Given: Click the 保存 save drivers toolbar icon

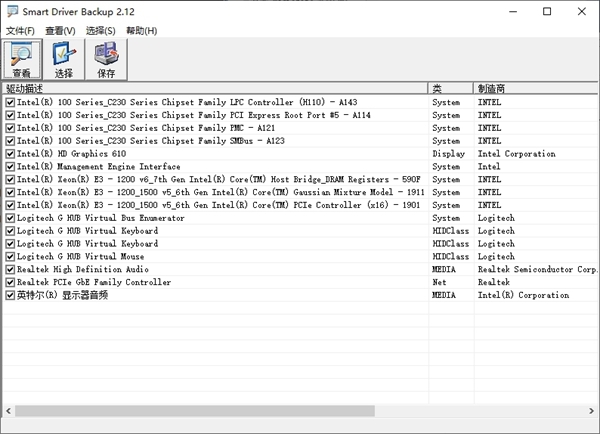Looking at the screenshot, I should [x=106, y=59].
